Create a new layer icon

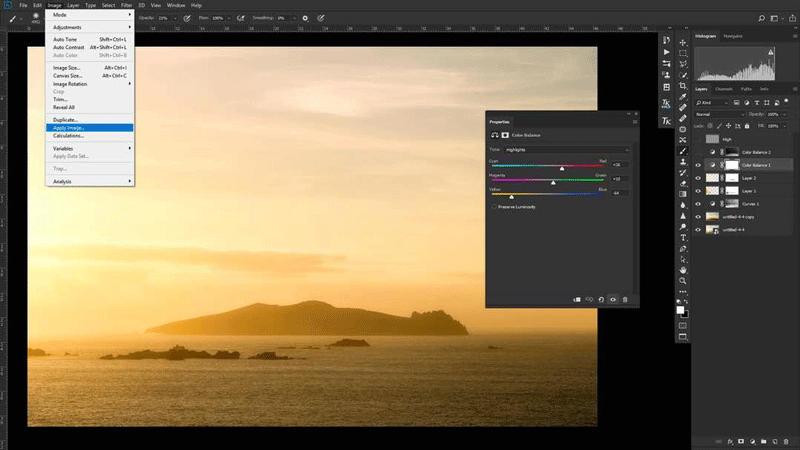pyautogui.click(x=774, y=441)
